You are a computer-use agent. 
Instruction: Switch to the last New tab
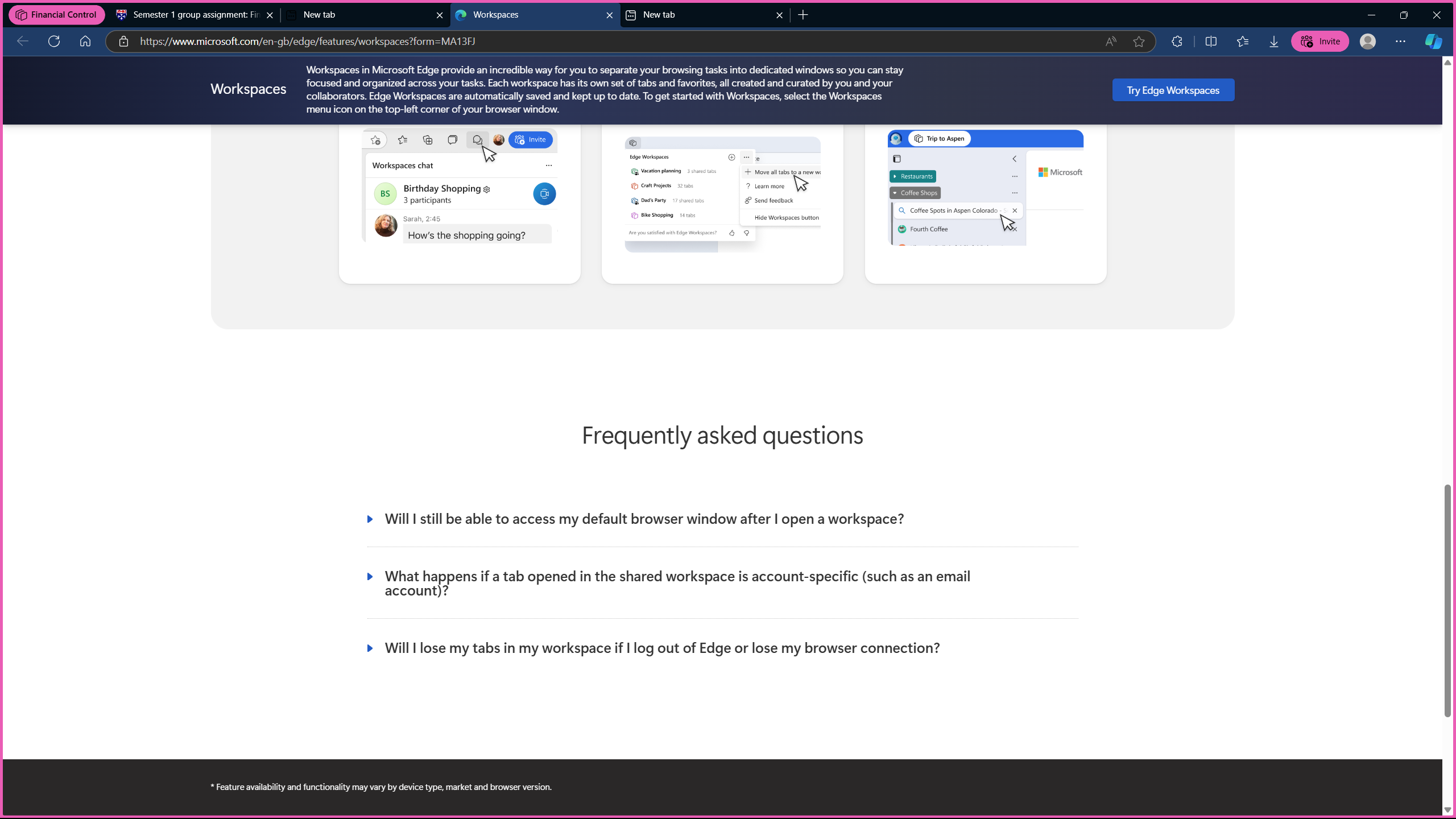tap(704, 15)
